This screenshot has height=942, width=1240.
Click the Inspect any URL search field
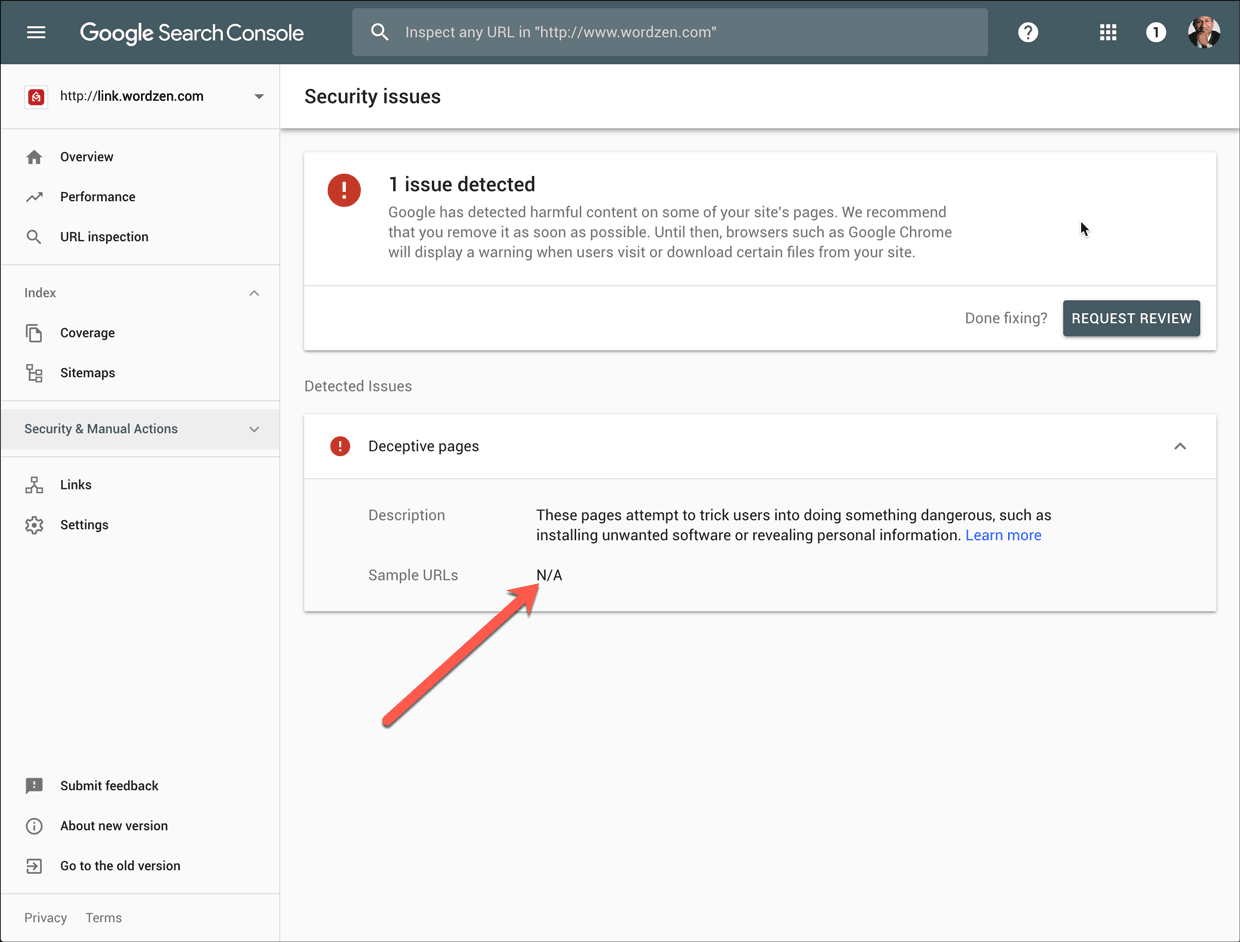pos(670,32)
